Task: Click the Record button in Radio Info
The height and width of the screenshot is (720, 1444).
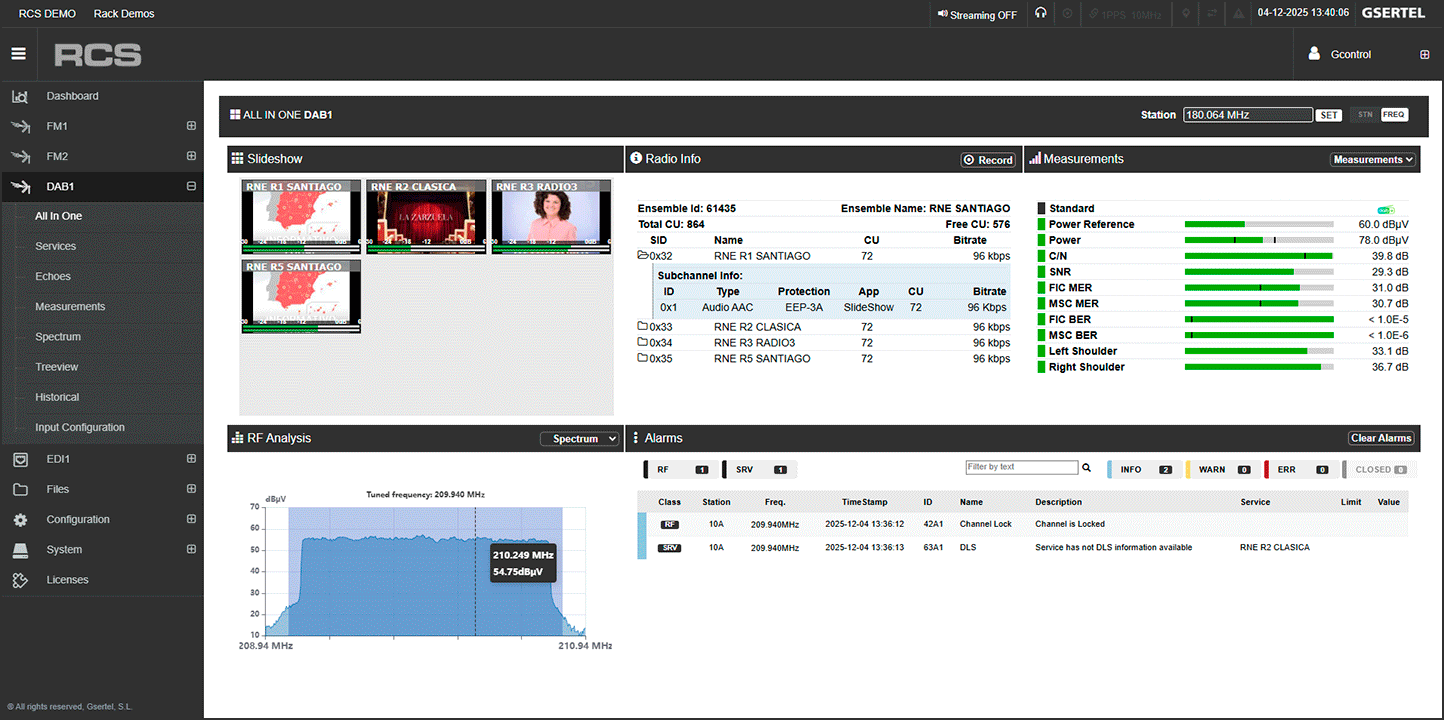Action: coord(988,160)
